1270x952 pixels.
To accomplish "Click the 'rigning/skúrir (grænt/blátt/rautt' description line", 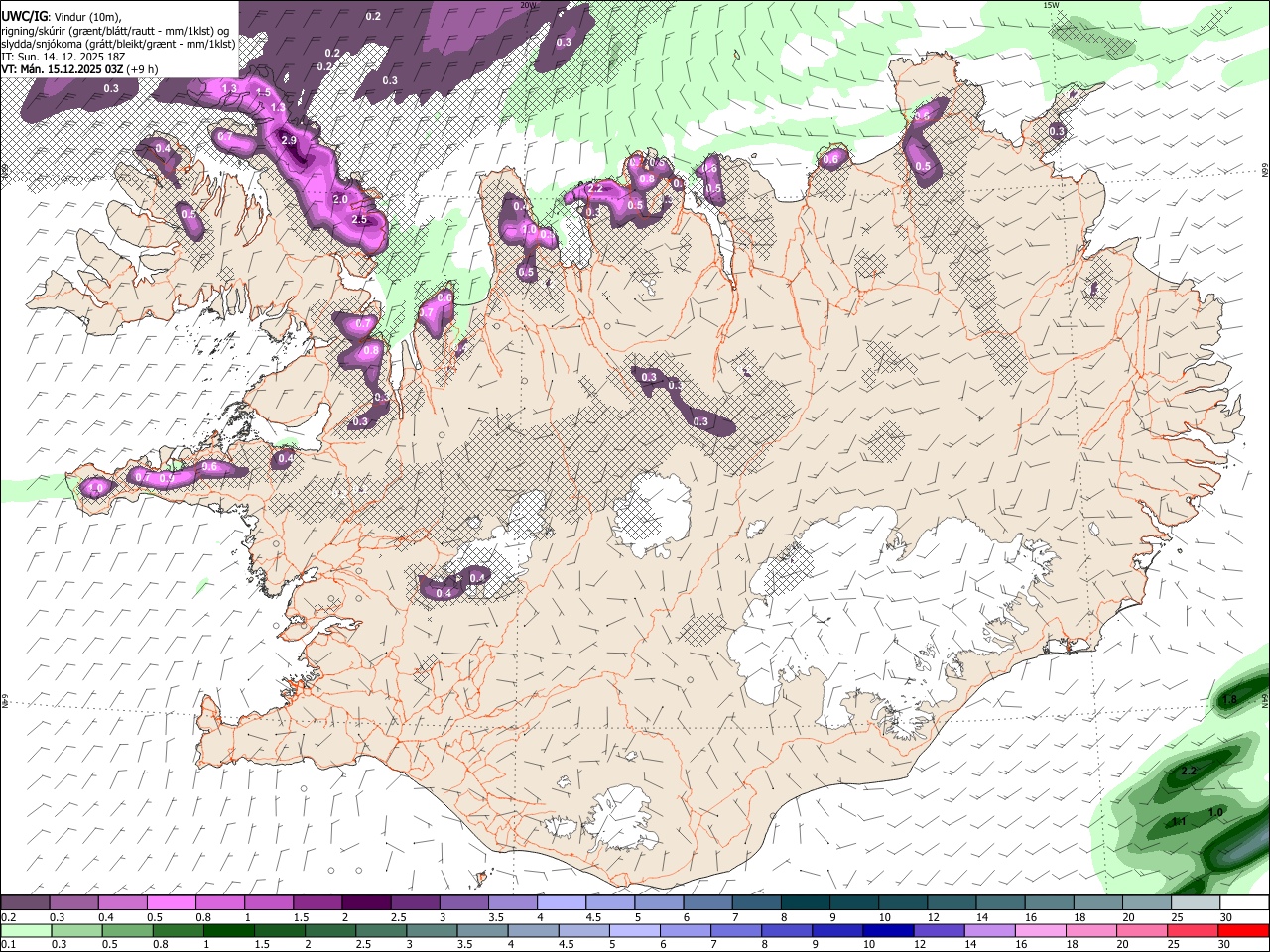I will coord(115,30).
